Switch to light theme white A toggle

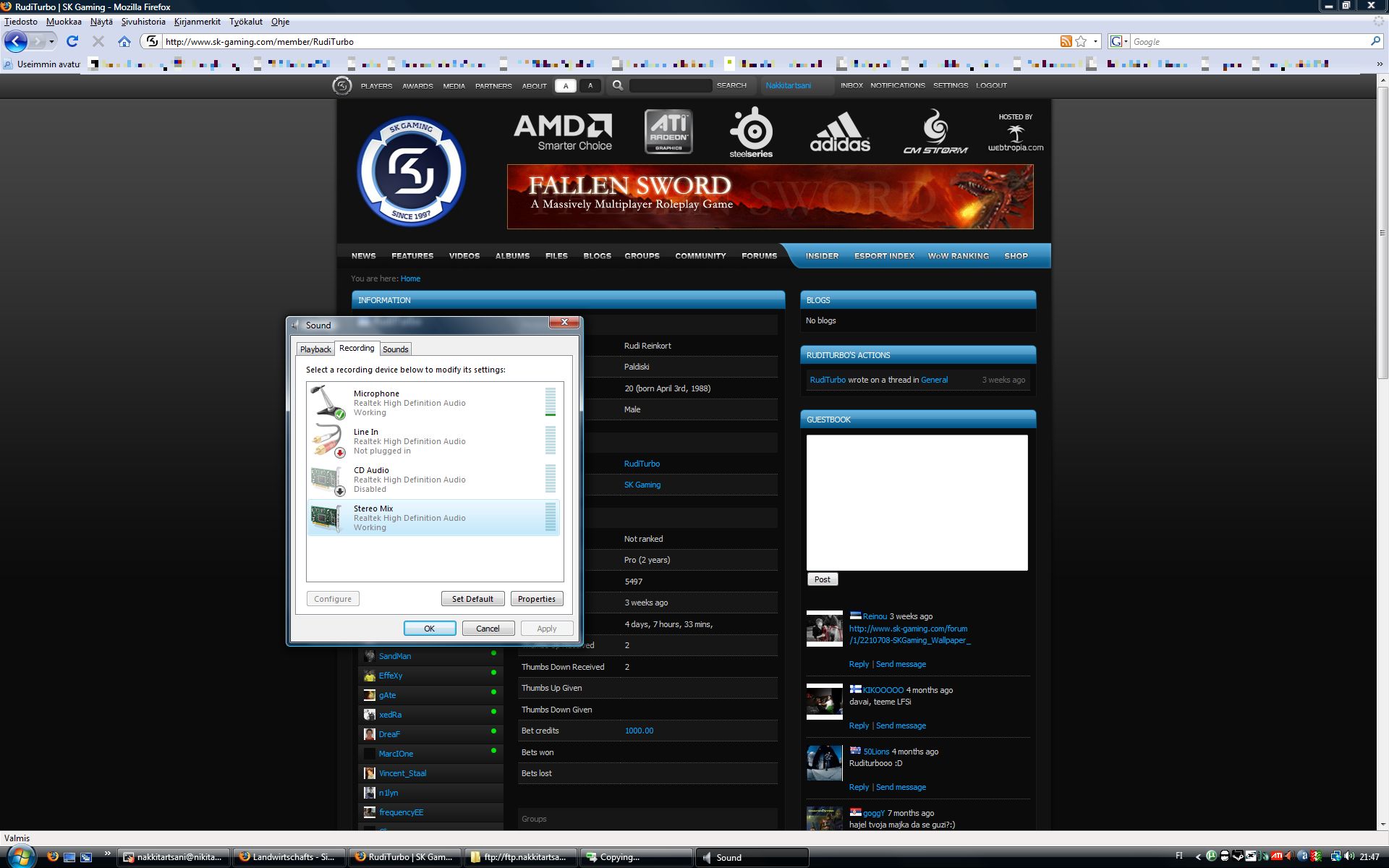point(566,85)
